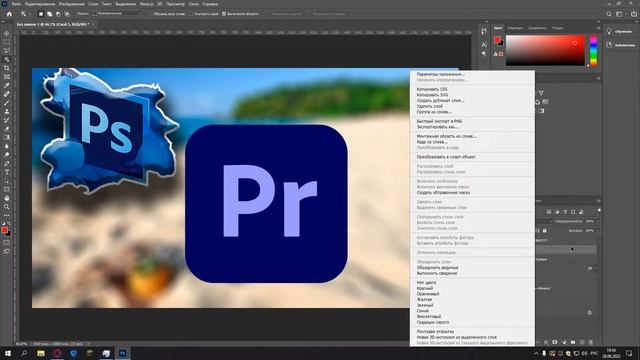
Task: Show hidden tray icons chevron
Action: [536, 353]
